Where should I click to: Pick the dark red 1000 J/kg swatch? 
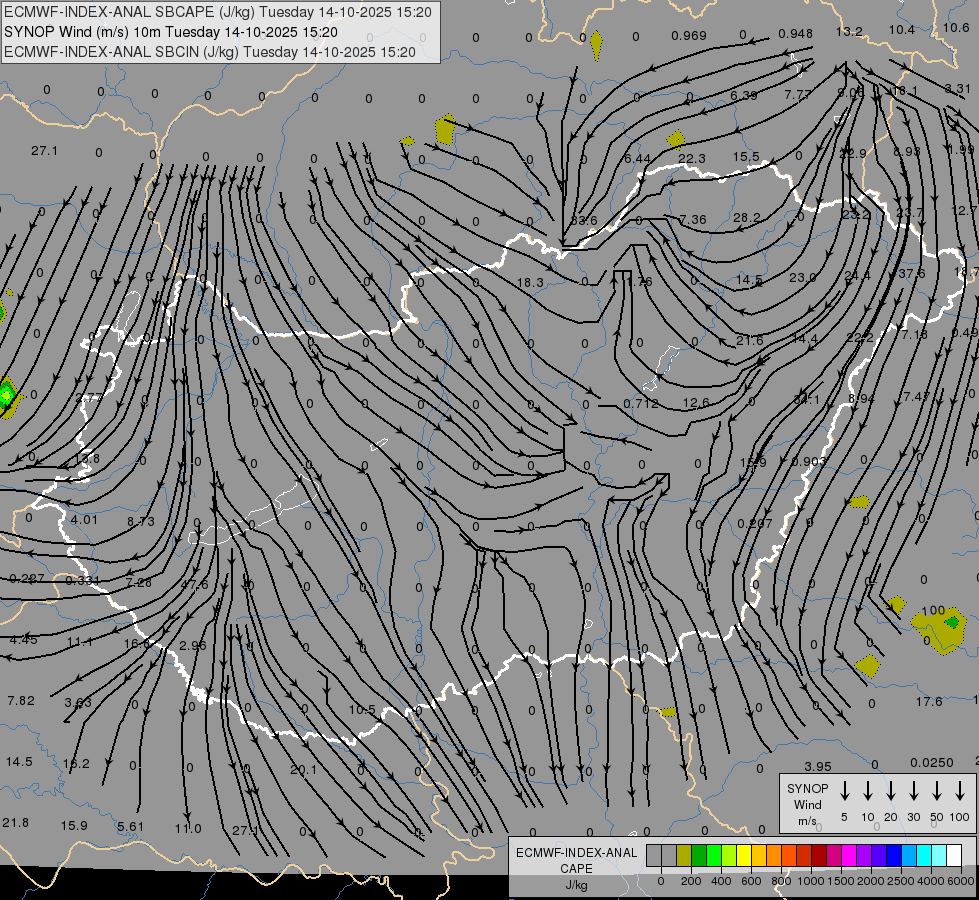pyautogui.click(x=819, y=855)
